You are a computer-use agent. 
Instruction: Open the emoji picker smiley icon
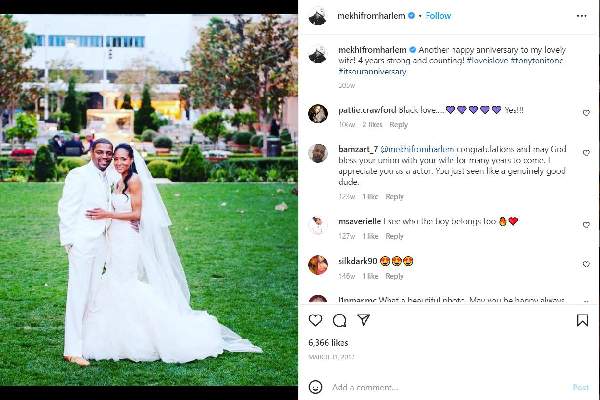point(315,387)
